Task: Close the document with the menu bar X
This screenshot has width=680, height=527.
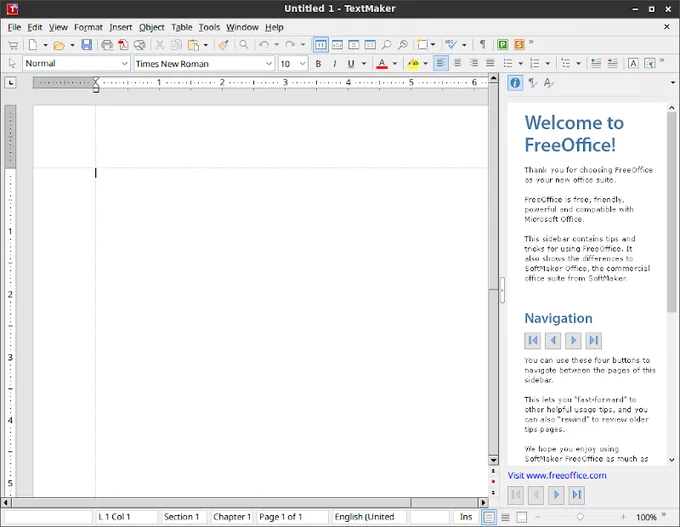Action: pos(667,27)
